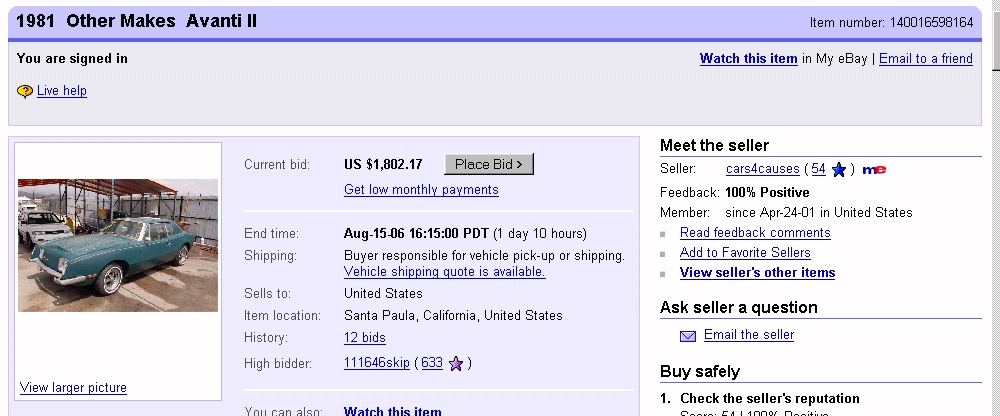Open high bidder 111646skip profile
1000x416 pixels.
[377, 363]
